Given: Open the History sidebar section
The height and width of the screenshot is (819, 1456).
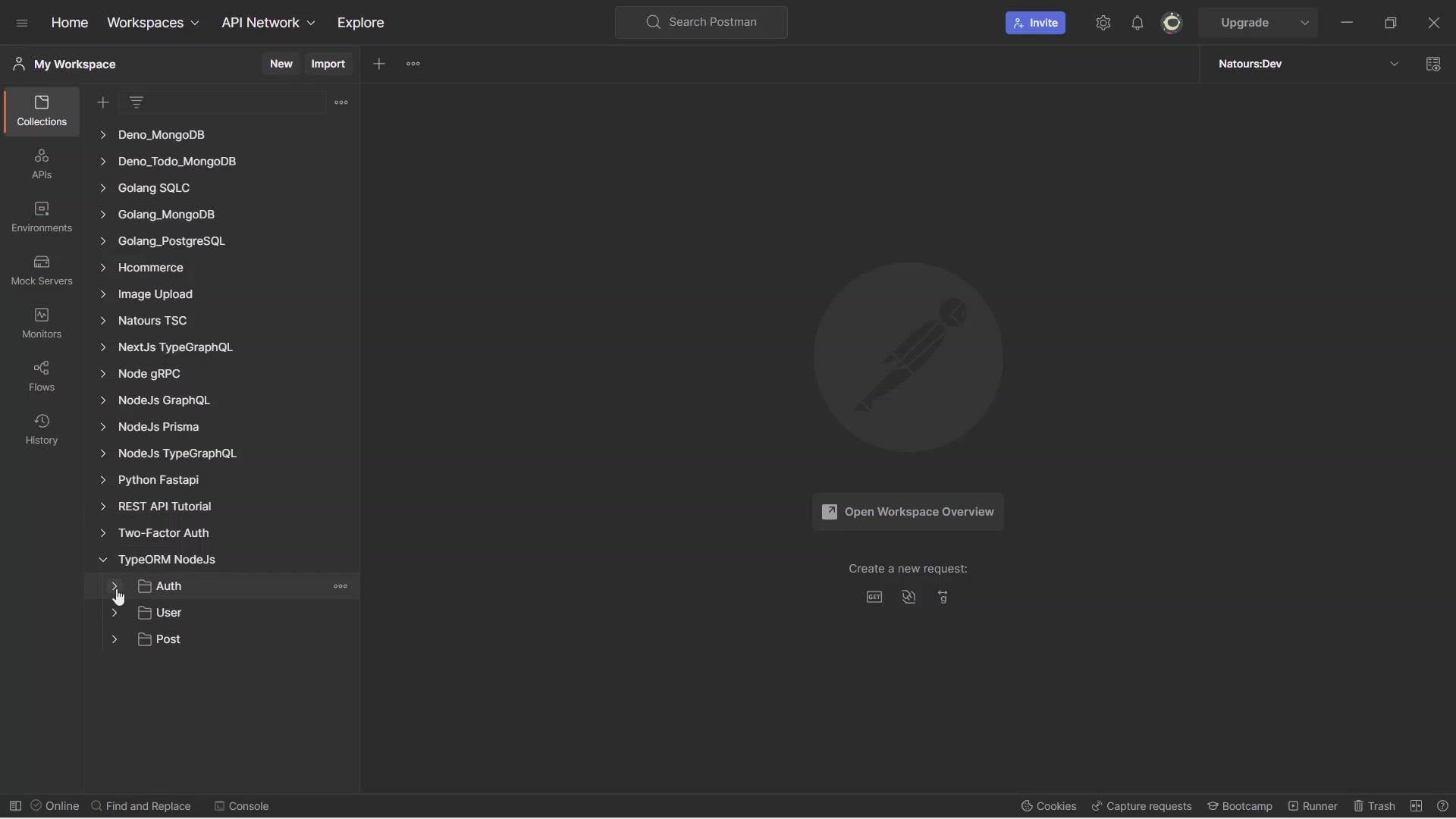Looking at the screenshot, I should click(42, 430).
